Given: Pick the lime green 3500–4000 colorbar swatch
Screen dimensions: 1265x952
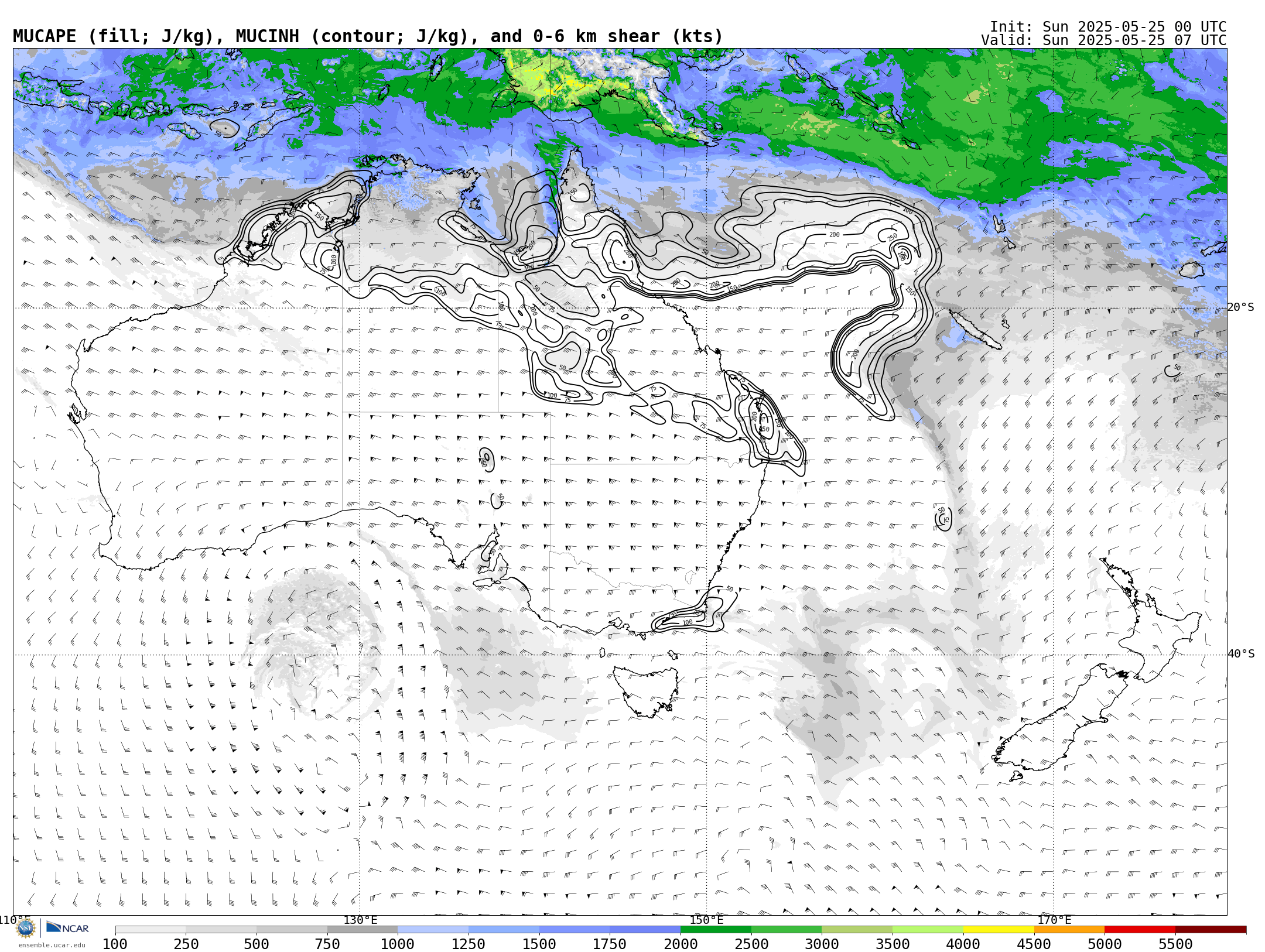Looking at the screenshot, I should click(928, 930).
